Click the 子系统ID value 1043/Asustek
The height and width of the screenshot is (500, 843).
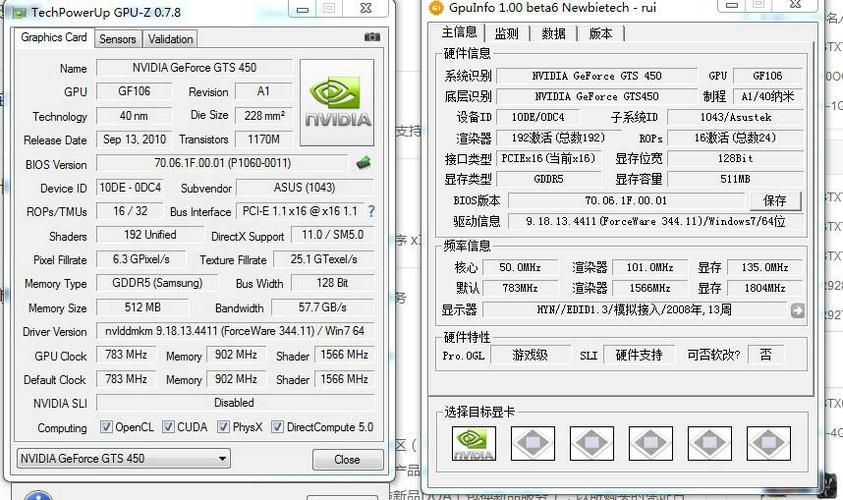(735, 117)
